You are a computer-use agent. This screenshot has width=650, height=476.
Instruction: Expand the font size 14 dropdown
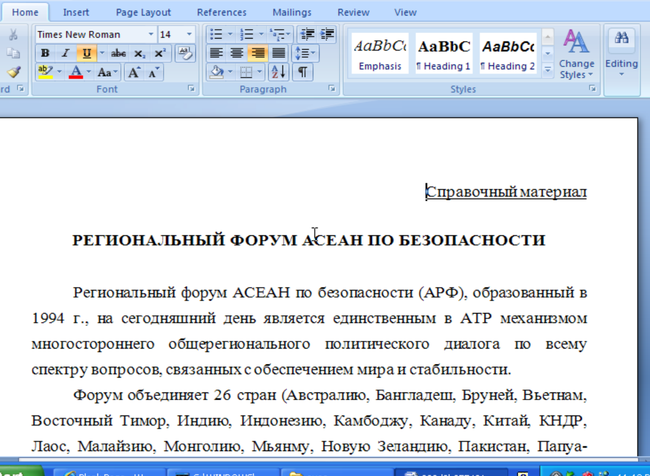[190, 34]
